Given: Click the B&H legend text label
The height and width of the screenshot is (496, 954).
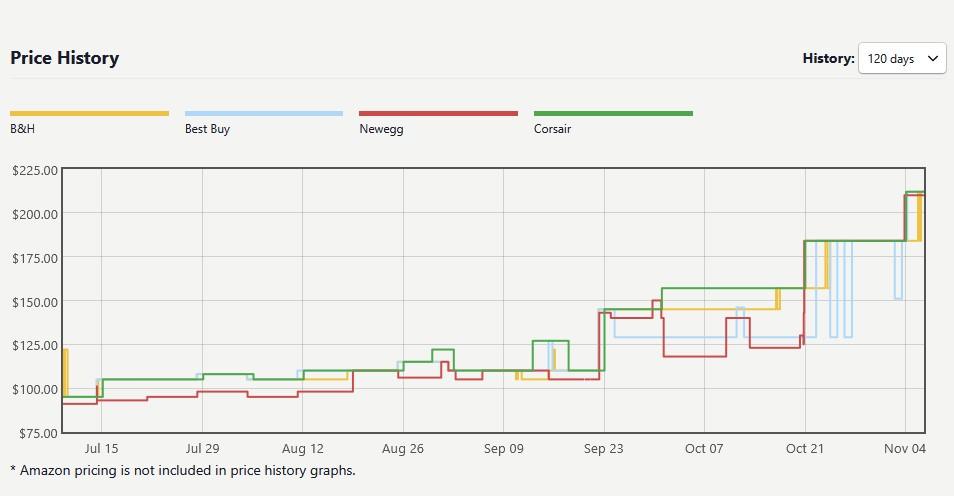Looking at the screenshot, I should [24, 129].
